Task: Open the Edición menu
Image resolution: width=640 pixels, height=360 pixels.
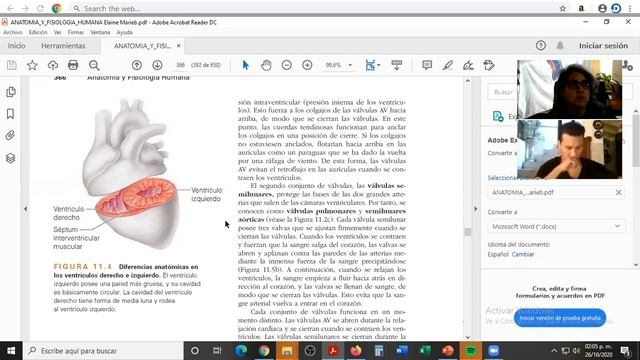Action: (x=38, y=32)
